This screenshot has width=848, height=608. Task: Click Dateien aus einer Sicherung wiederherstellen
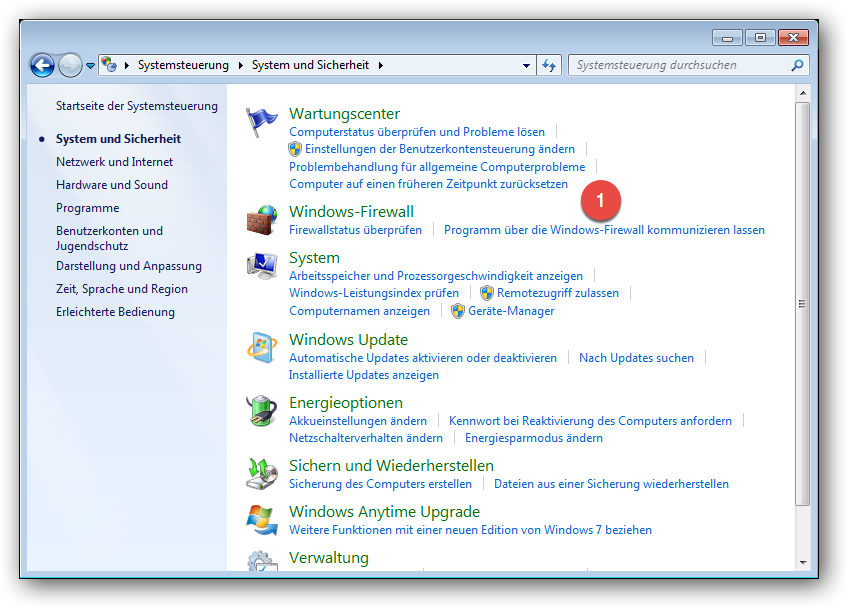[x=612, y=484]
